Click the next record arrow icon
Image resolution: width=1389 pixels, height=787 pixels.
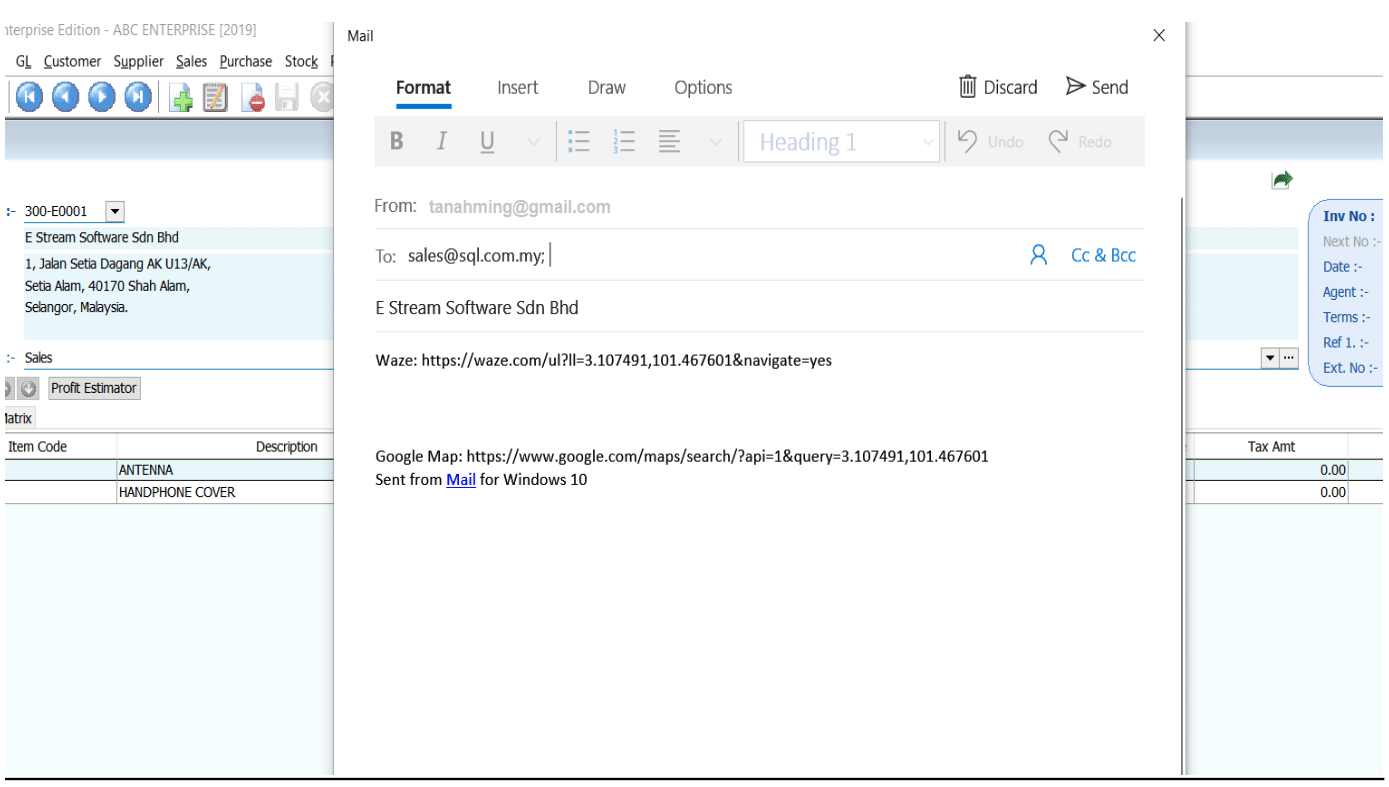click(x=102, y=97)
